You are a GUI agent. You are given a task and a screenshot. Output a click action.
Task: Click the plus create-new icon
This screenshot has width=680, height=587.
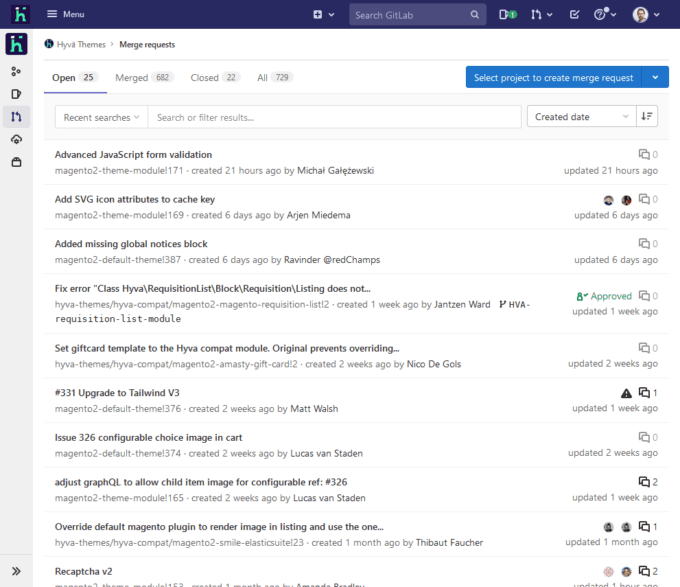pyautogui.click(x=317, y=15)
